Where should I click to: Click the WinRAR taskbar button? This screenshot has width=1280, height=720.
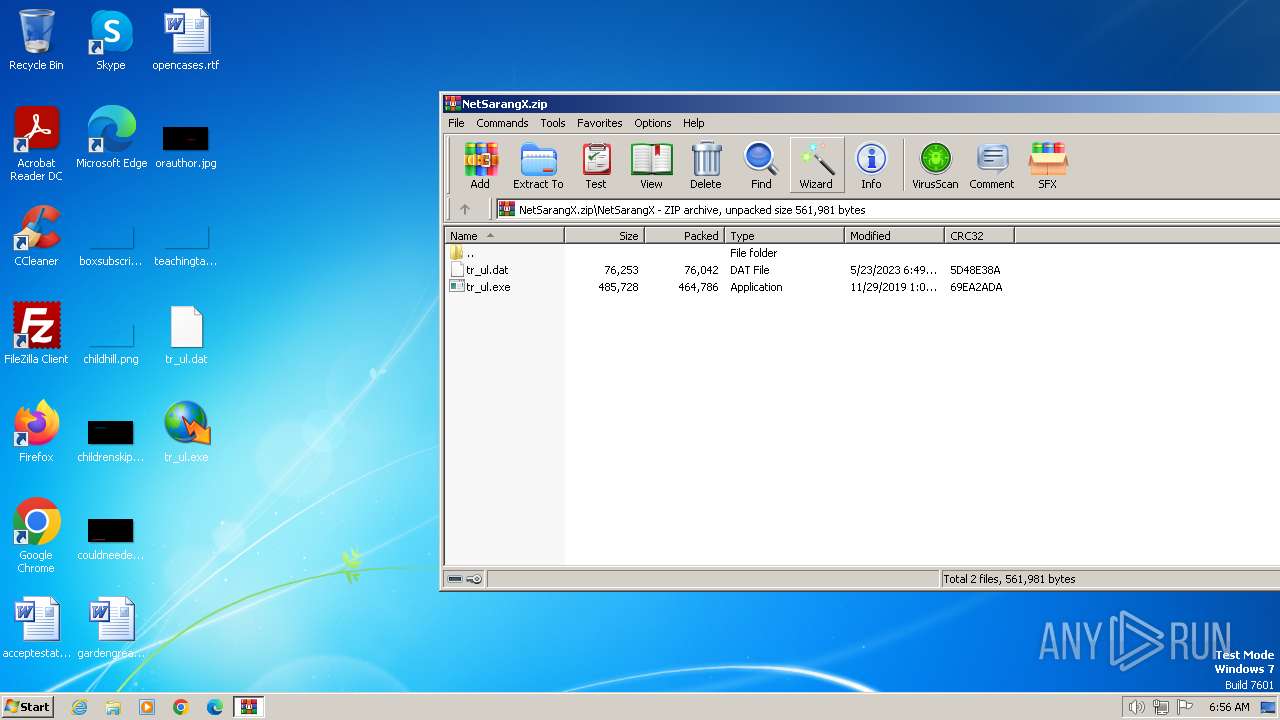pyautogui.click(x=249, y=707)
